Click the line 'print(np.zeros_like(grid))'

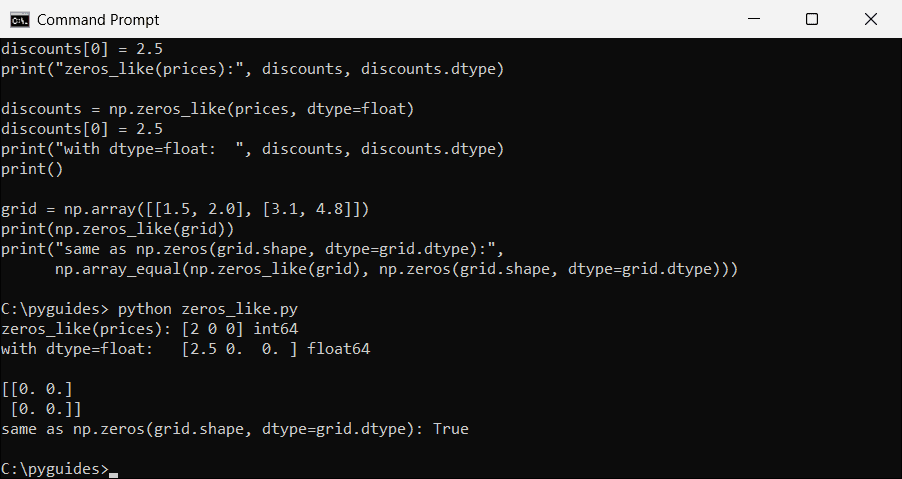[x=117, y=229]
